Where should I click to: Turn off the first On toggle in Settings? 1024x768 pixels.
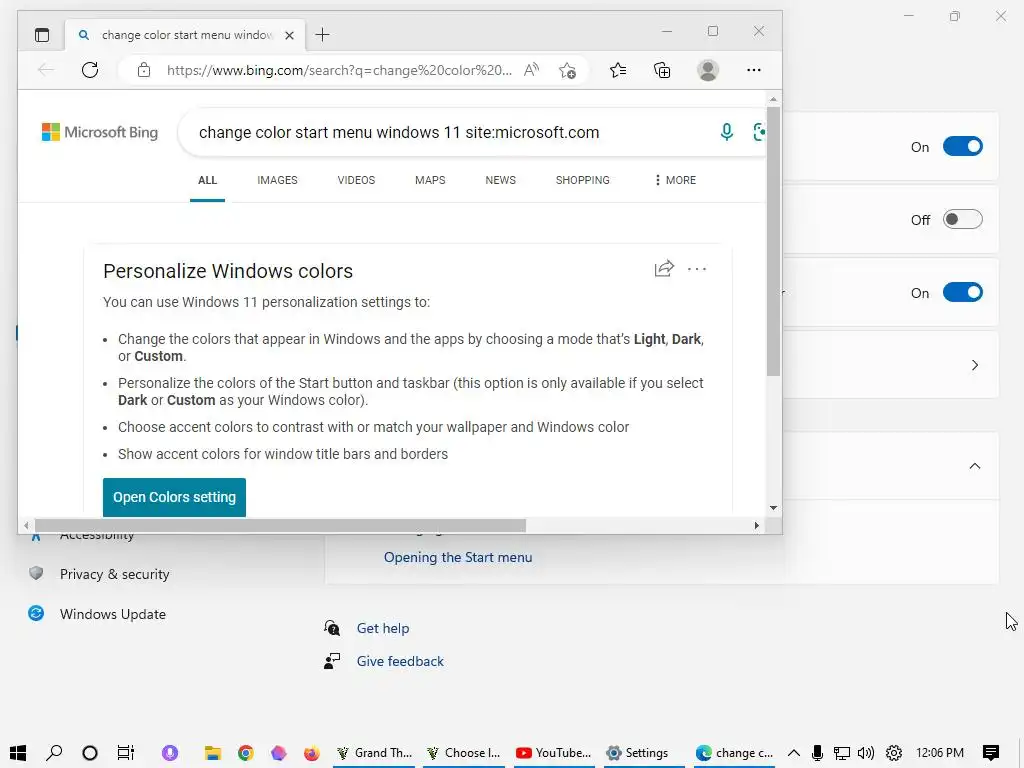963,147
